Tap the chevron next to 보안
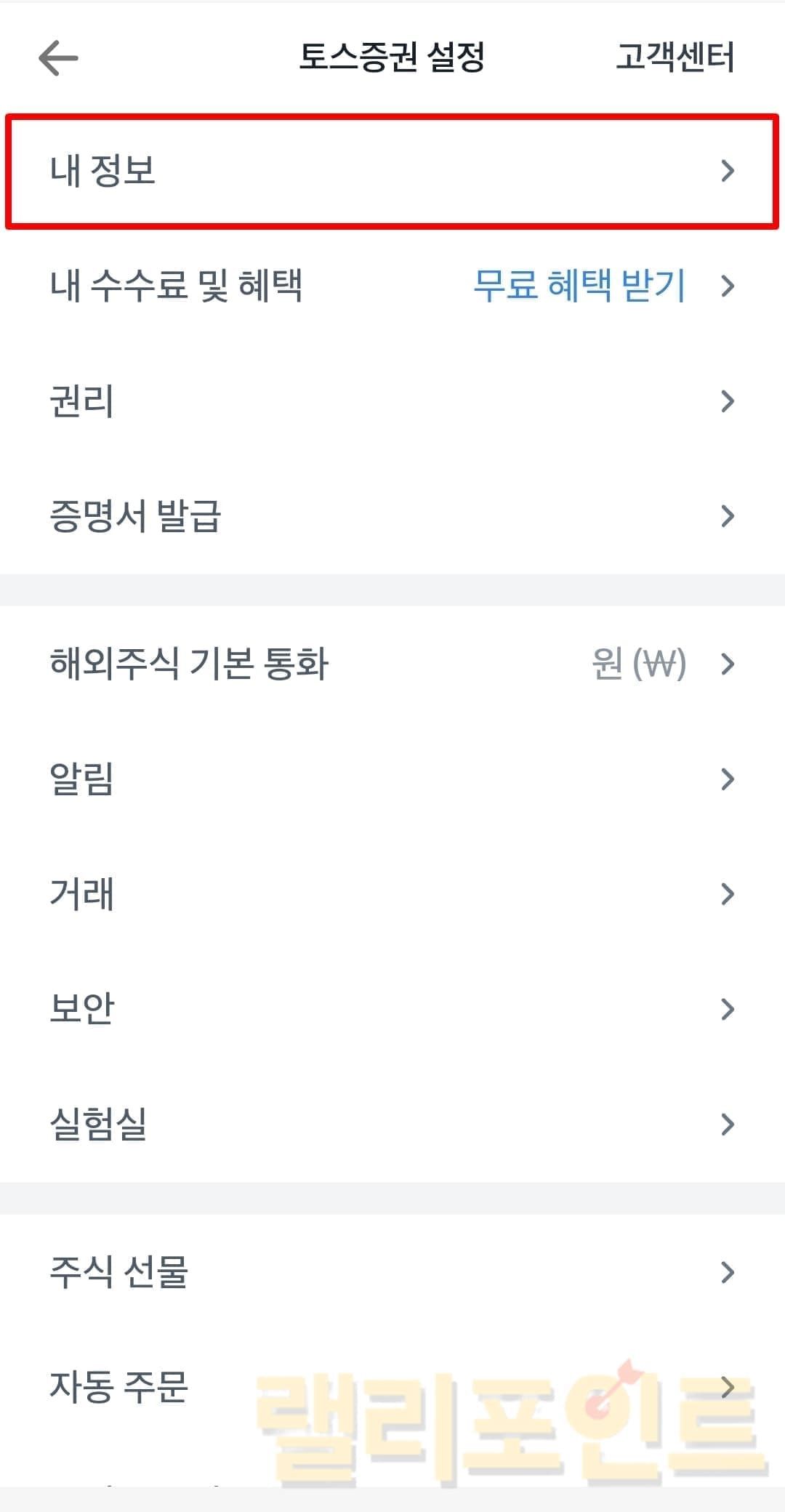This screenshot has height=1512, width=785. (727, 1009)
